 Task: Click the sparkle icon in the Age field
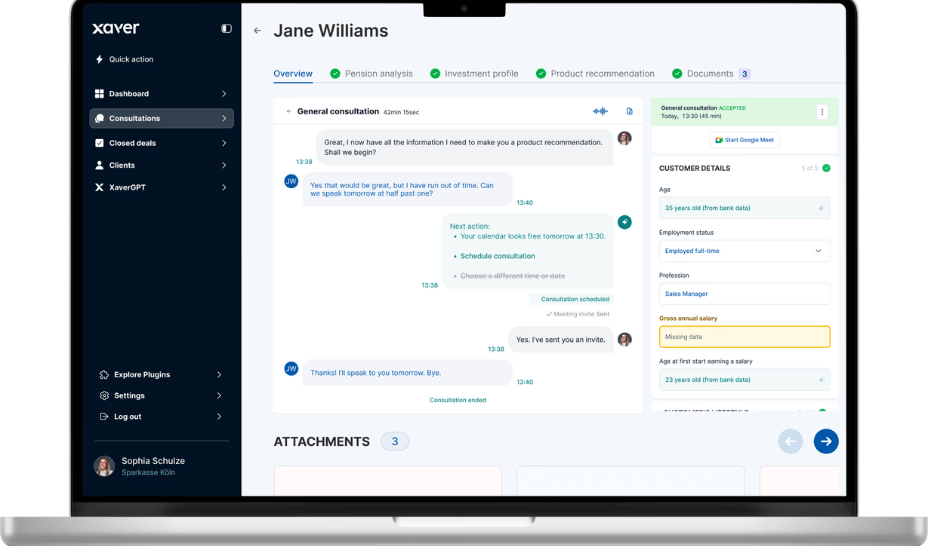tap(821, 208)
